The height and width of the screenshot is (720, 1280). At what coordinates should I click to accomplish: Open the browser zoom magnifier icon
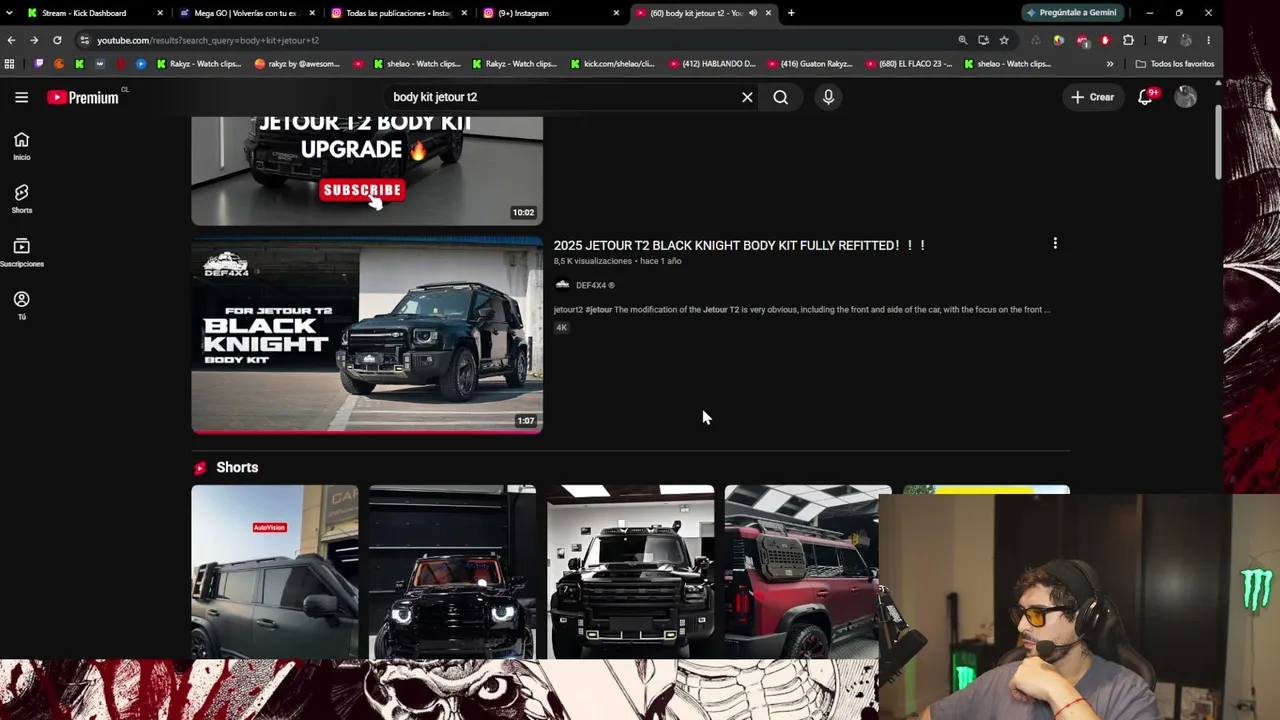[x=962, y=40]
